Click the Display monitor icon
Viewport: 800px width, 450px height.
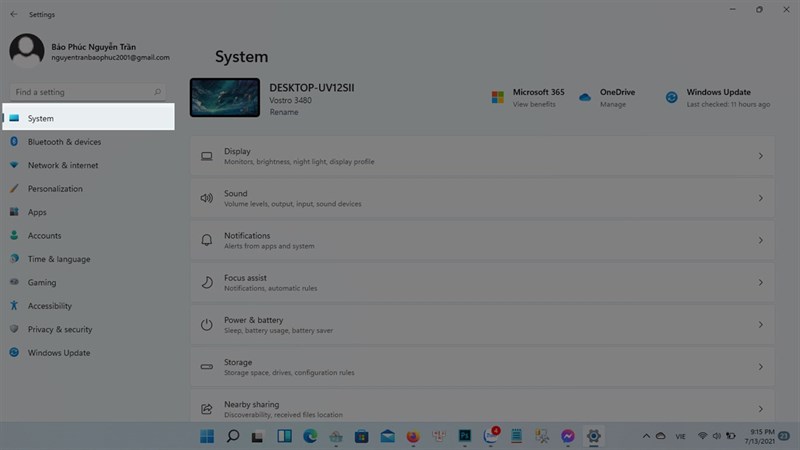[207, 156]
